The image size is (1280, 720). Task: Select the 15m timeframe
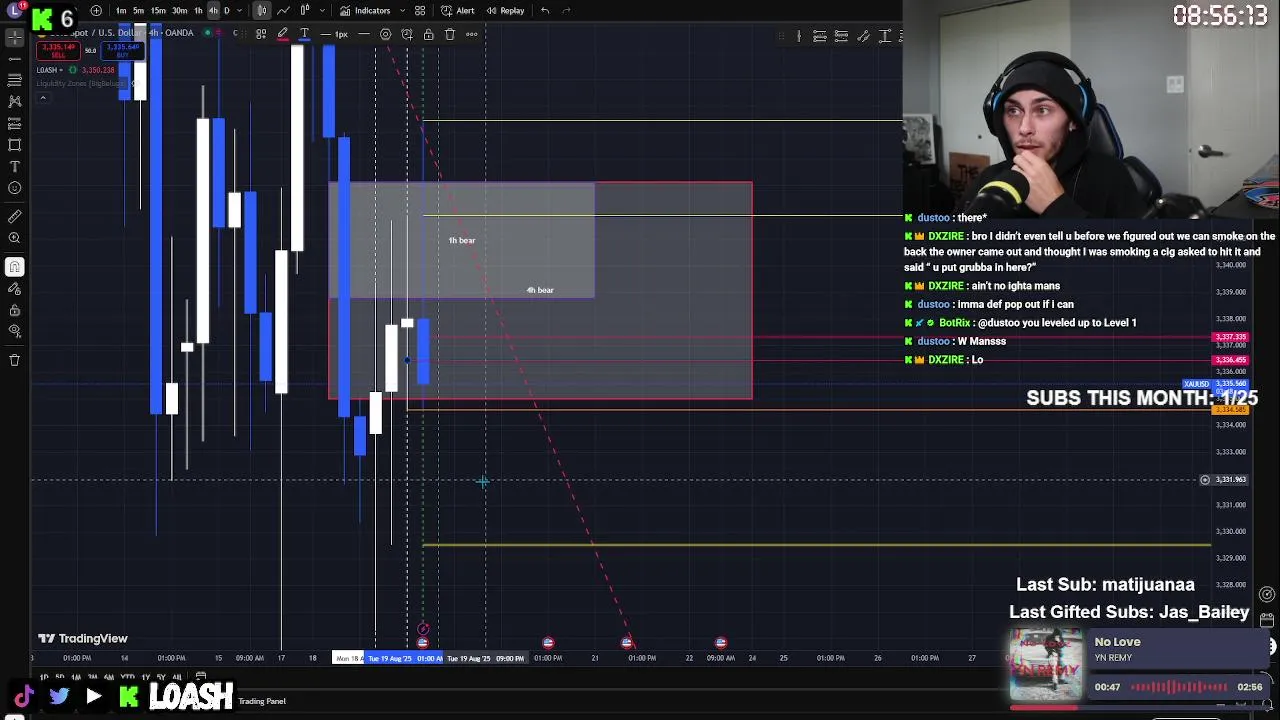pyautogui.click(x=158, y=10)
